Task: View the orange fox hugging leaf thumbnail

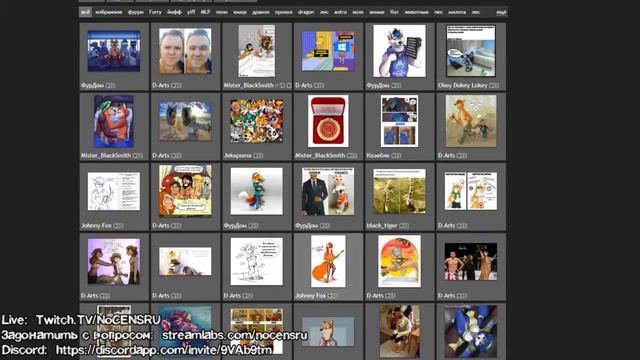Action: [x=114, y=121]
